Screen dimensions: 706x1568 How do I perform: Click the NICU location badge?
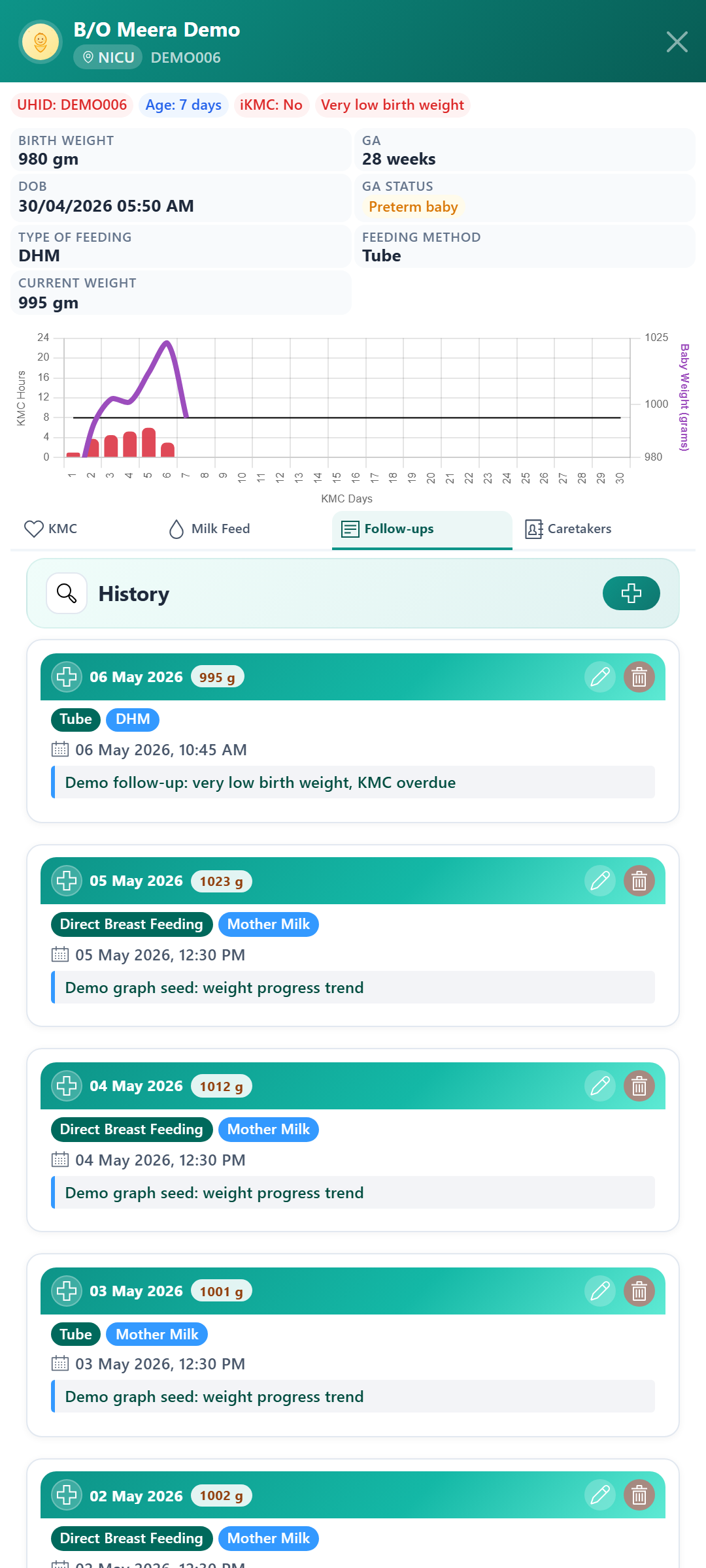(x=108, y=57)
